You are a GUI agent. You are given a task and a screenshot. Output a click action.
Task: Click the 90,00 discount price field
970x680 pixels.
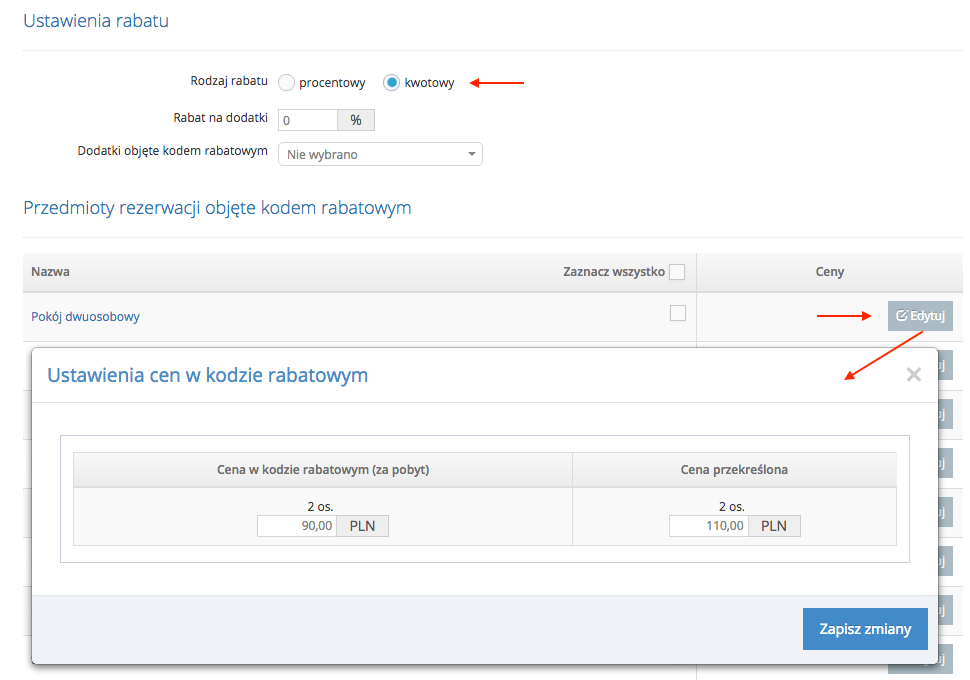click(x=297, y=526)
